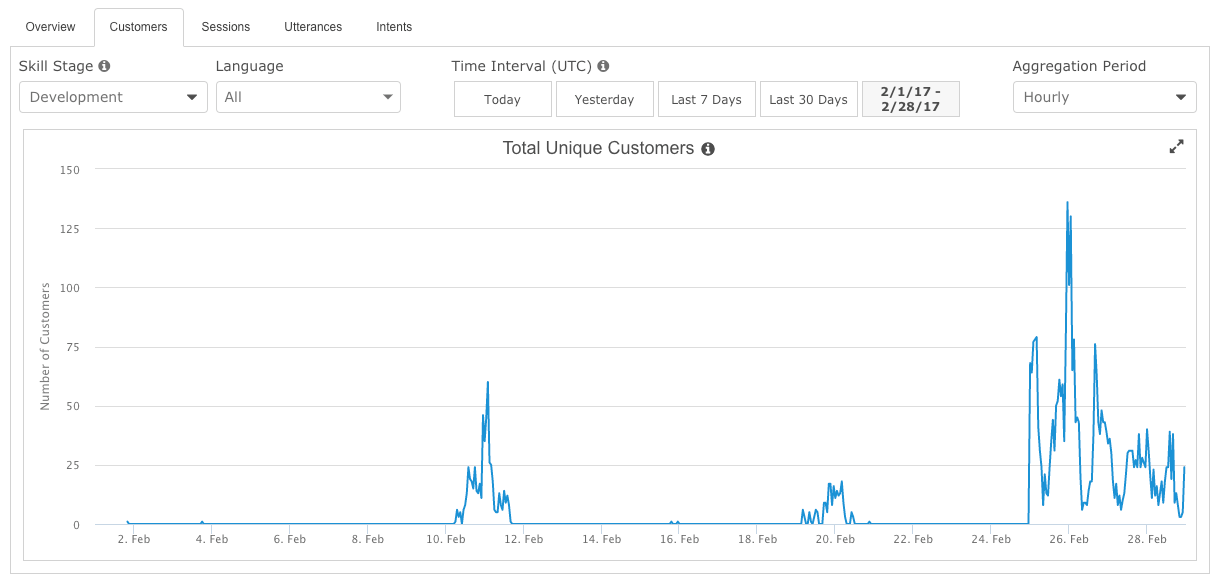Open the Intents tab

(x=393, y=27)
